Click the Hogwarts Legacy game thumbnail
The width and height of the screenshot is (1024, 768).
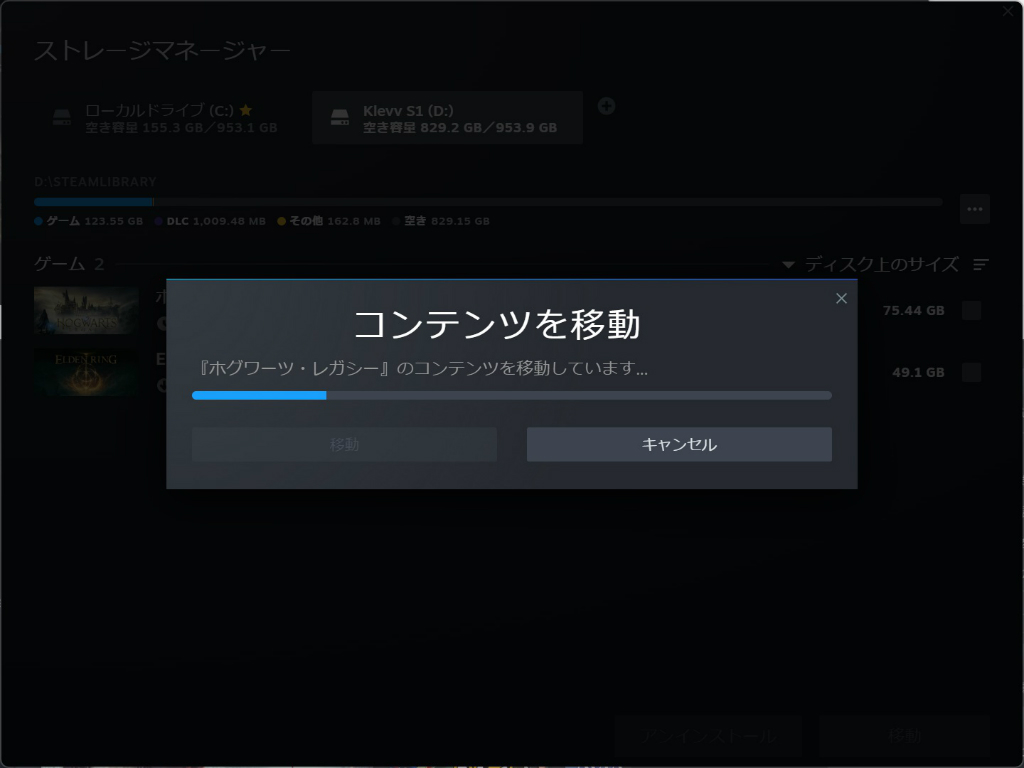tap(86, 310)
